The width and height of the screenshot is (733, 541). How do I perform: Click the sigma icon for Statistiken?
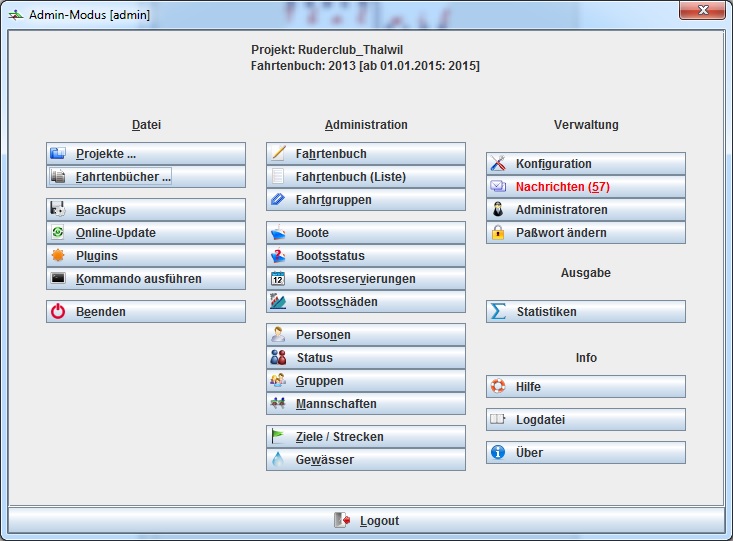point(498,312)
